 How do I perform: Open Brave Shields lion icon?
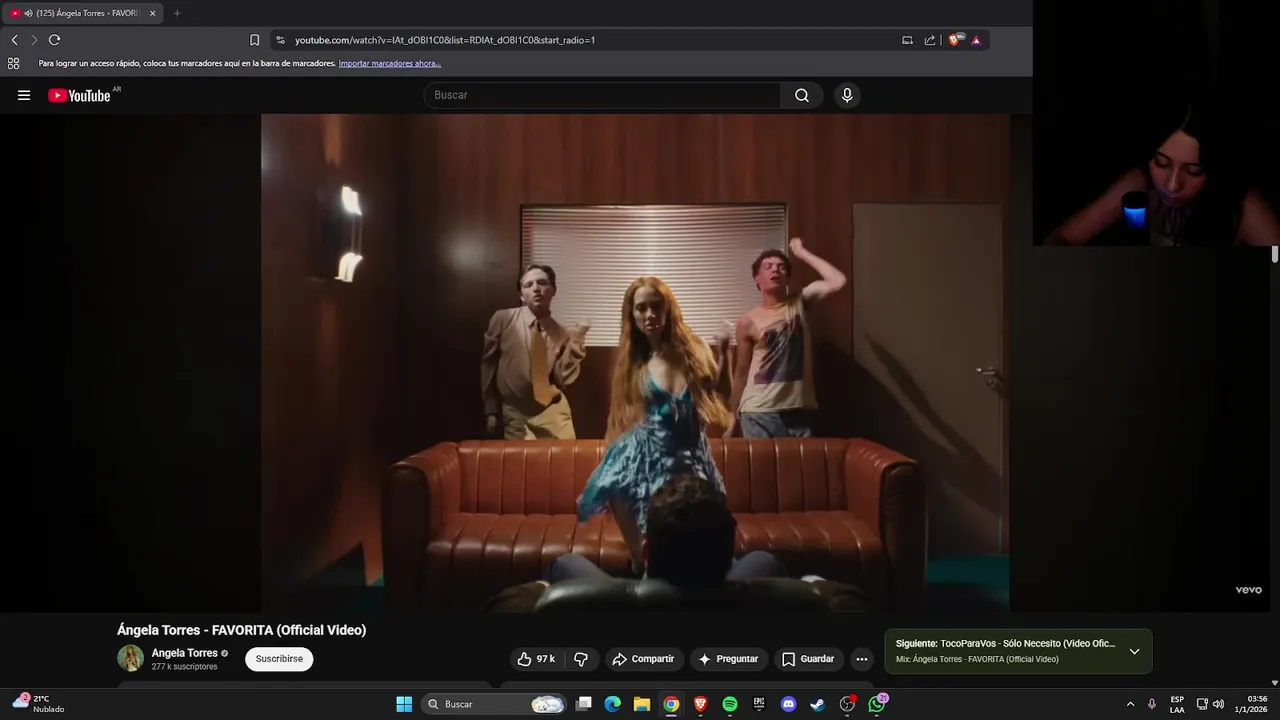pyautogui.click(x=954, y=40)
